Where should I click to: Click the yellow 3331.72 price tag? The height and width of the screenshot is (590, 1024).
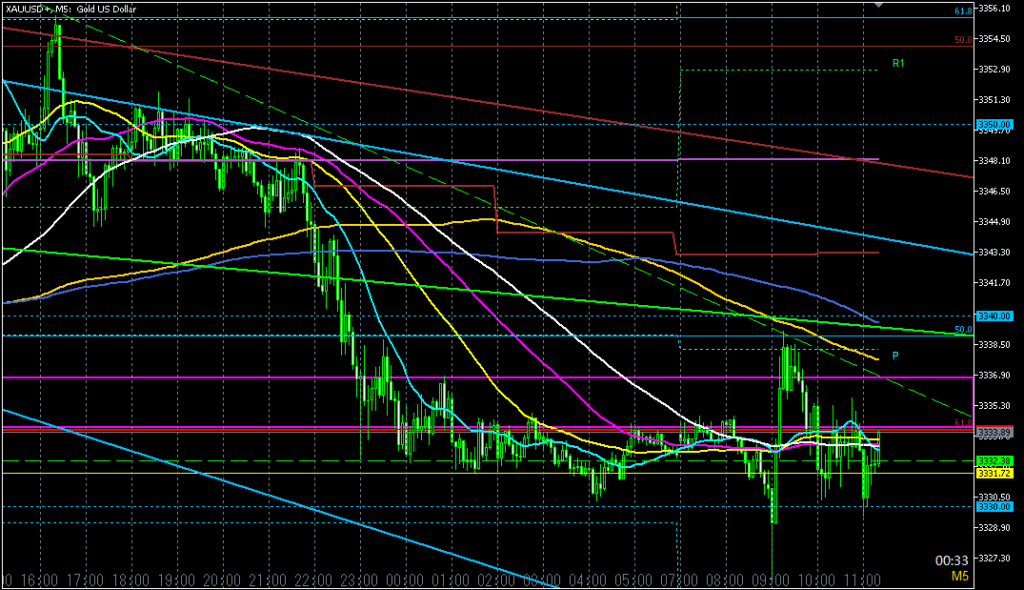(994, 473)
